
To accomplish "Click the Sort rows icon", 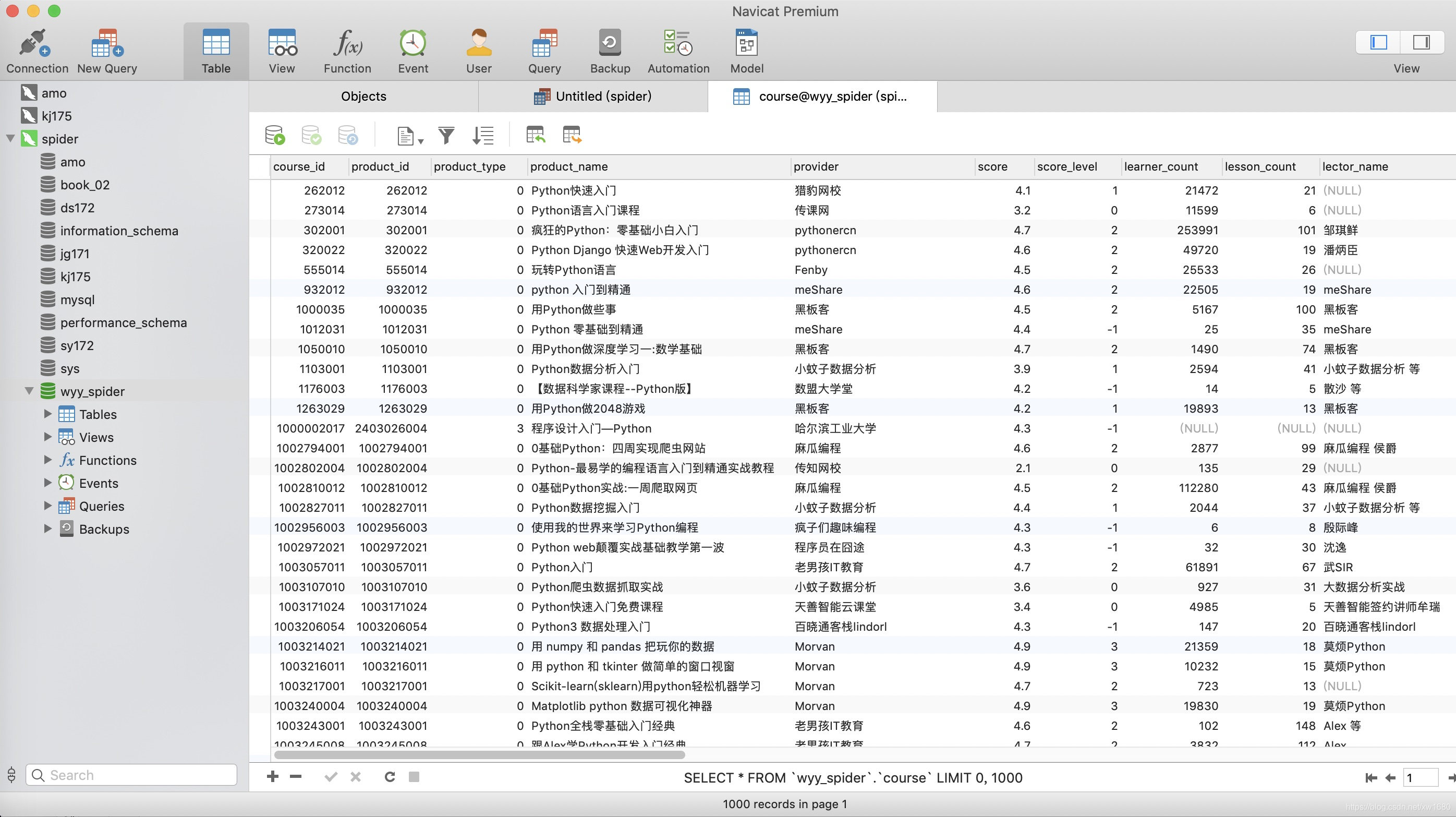I will click(x=483, y=136).
